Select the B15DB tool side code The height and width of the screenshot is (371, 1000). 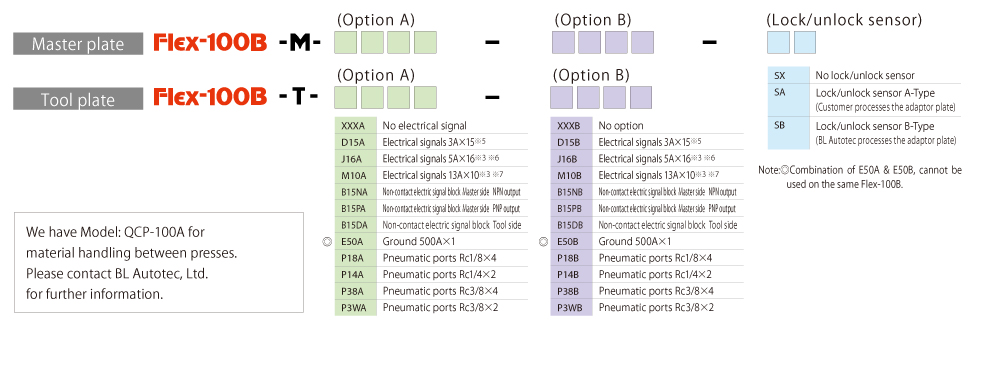571,225
